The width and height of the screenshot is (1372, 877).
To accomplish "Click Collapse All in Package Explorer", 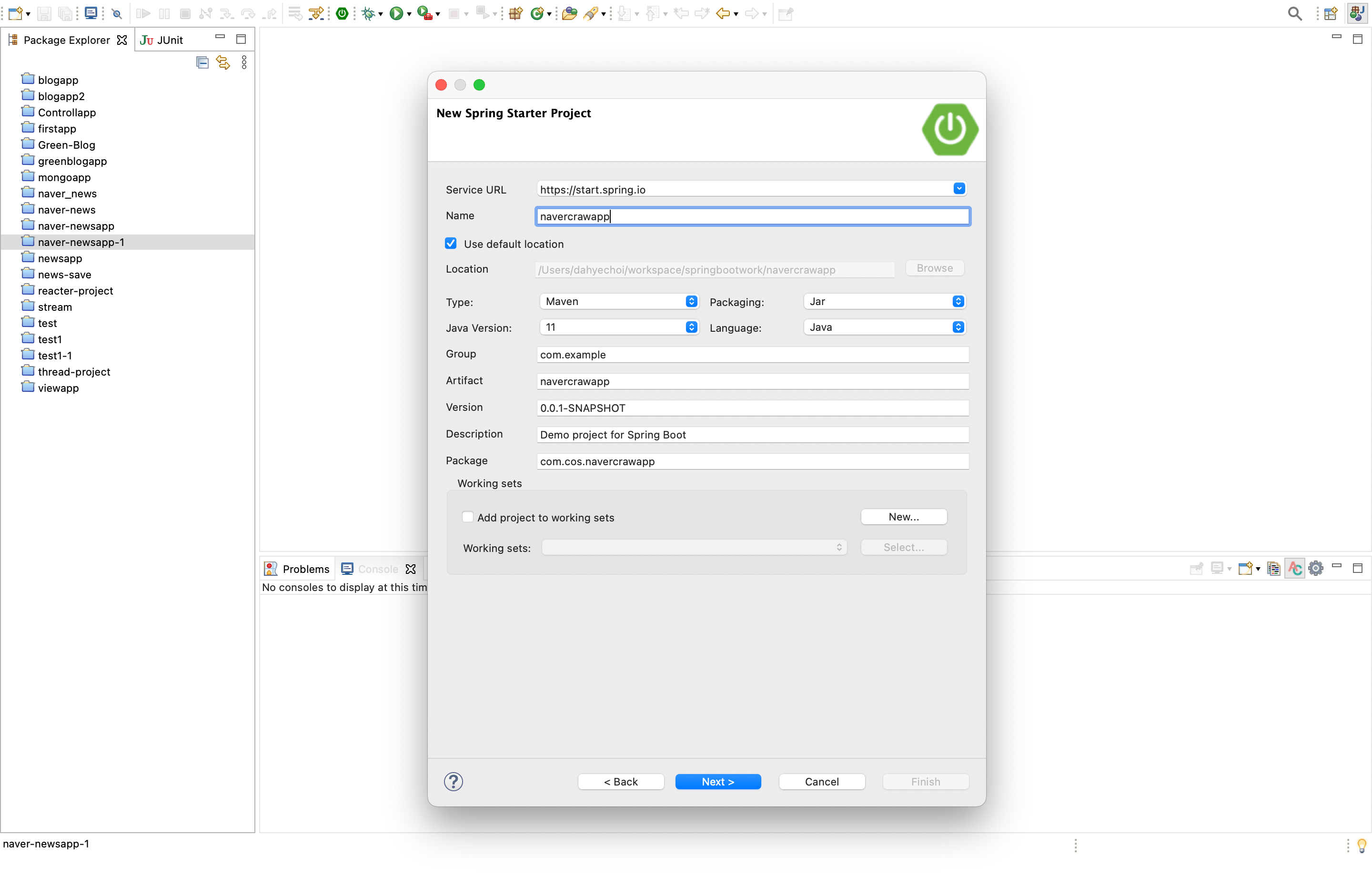I will (202, 62).
